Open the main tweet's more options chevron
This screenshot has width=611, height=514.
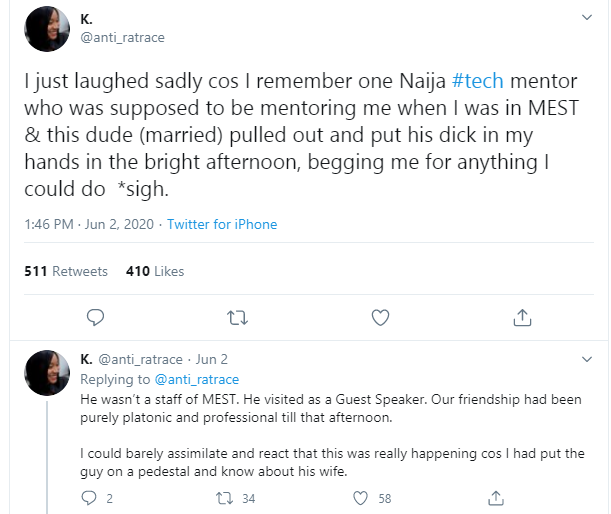(586, 18)
